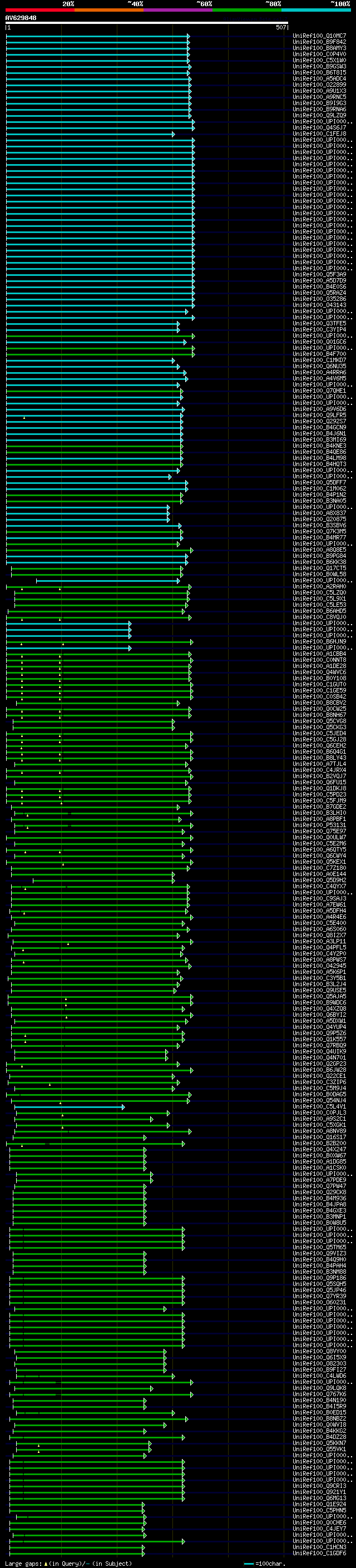Select hit label UniRef100_Q17CT5
This screenshot has width=356, height=1568.
[x=319, y=568]
